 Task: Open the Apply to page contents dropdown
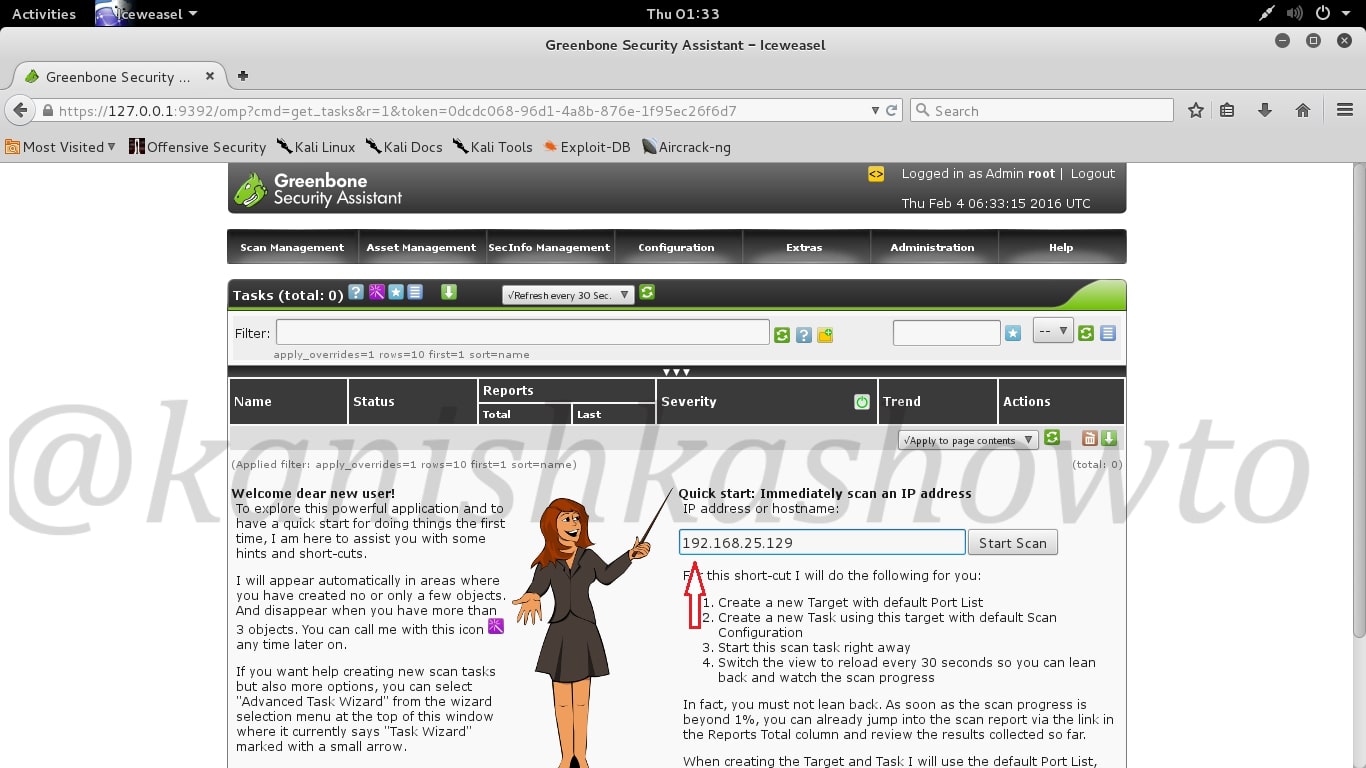tap(968, 440)
